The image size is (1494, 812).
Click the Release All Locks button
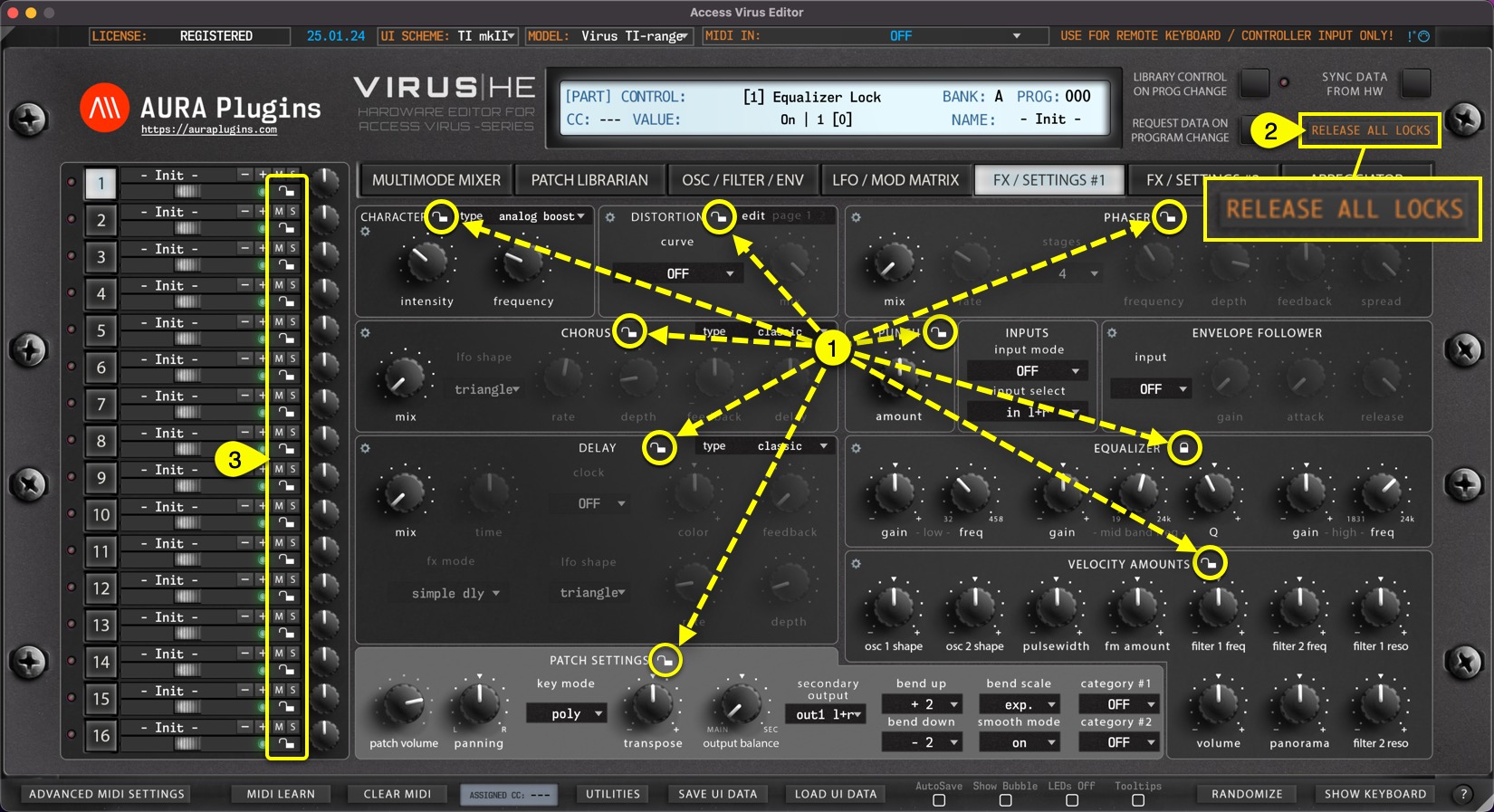1370,130
